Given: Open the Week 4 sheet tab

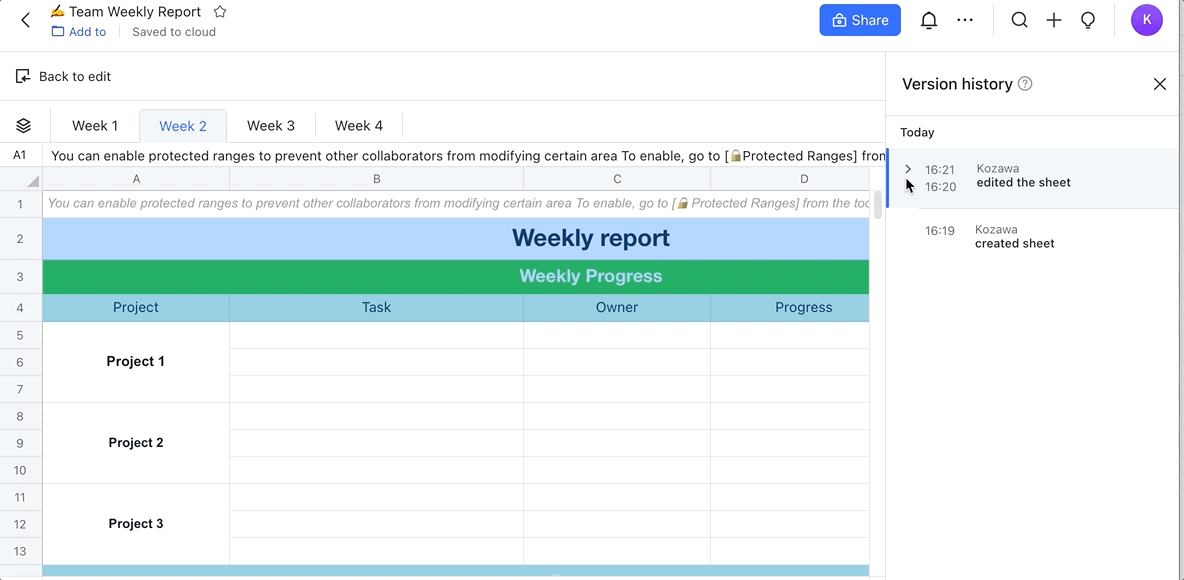Looking at the screenshot, I should pyautogui.click(x=359, y=126).
